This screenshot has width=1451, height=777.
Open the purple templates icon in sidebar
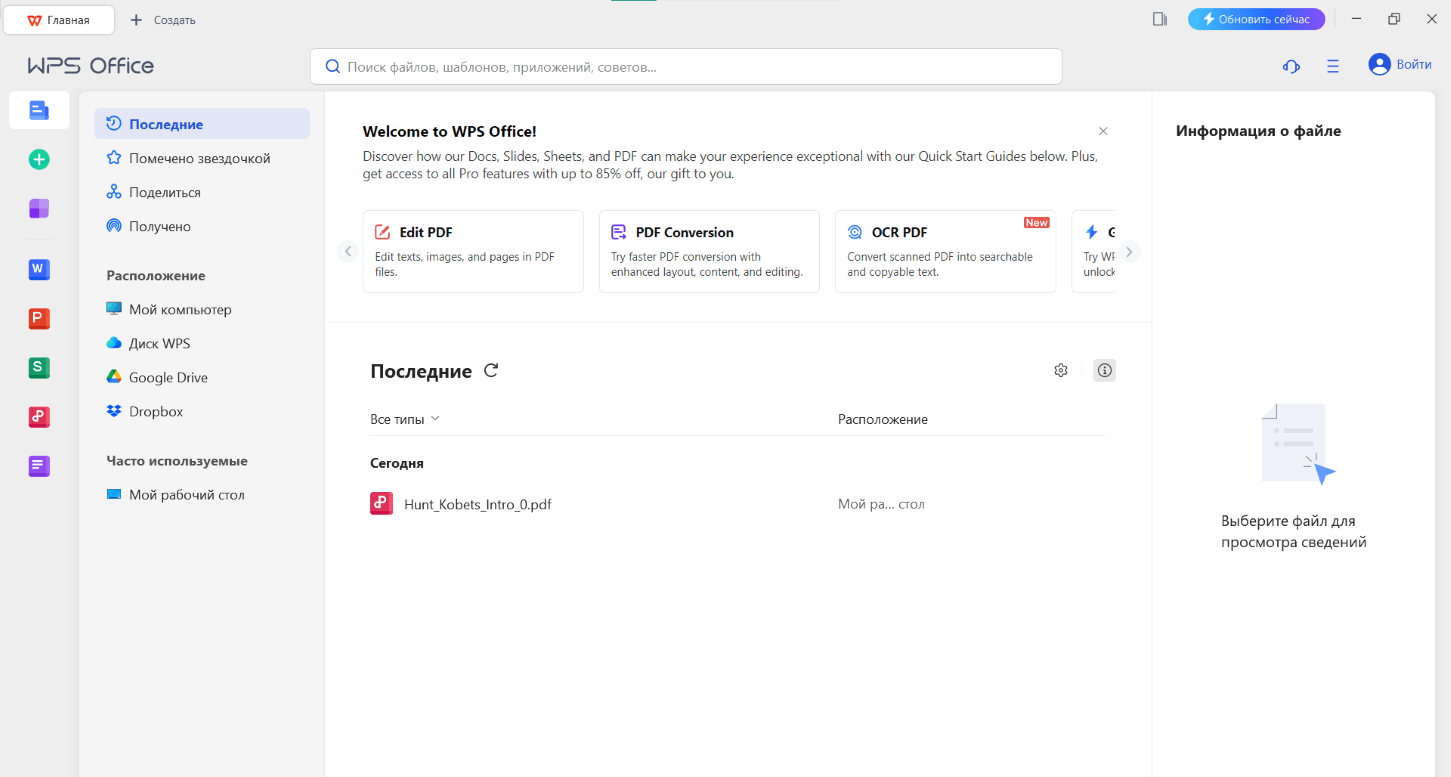pyautogui.click(x=39, y=208)
